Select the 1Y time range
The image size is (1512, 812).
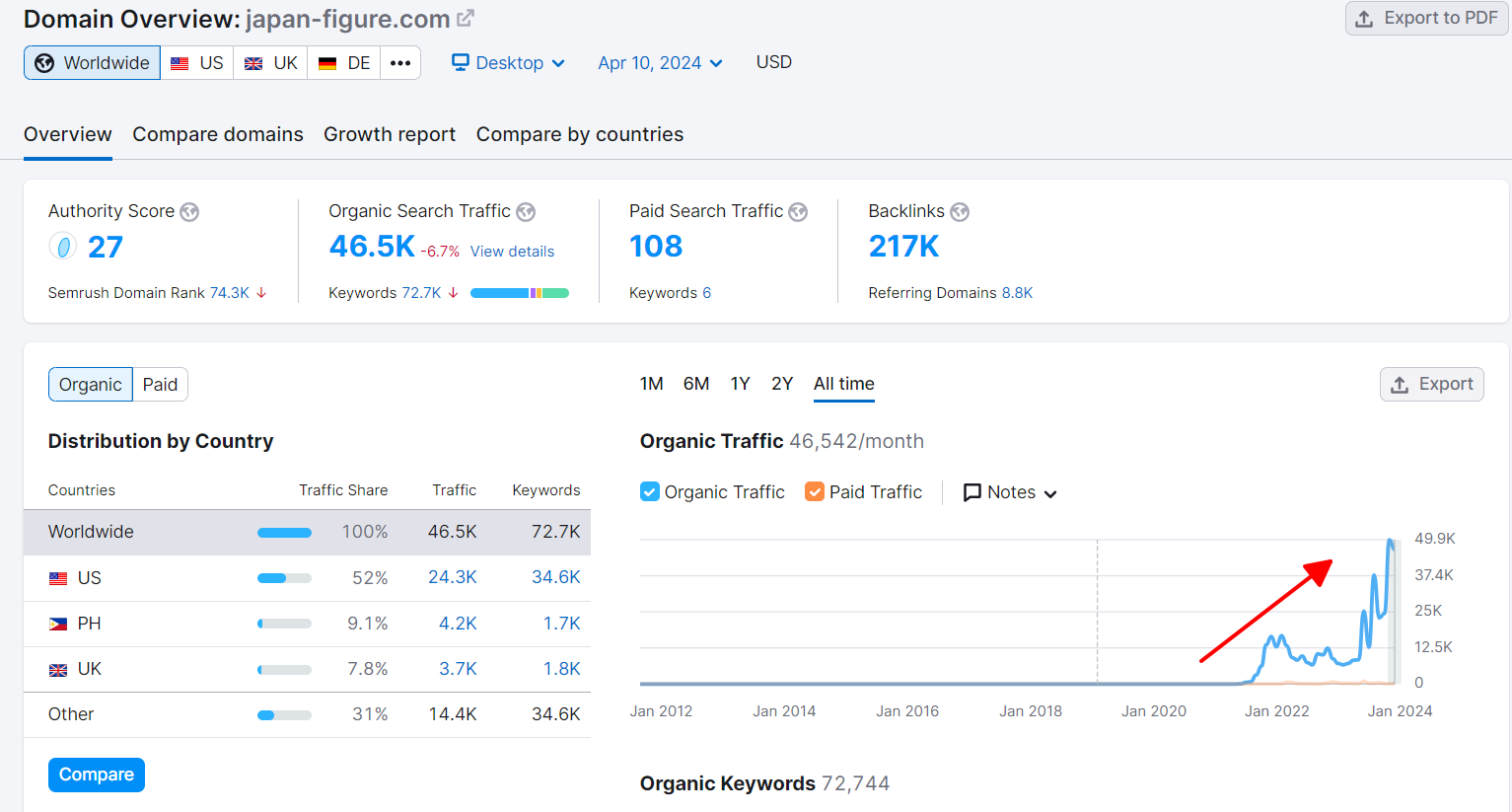740,384
